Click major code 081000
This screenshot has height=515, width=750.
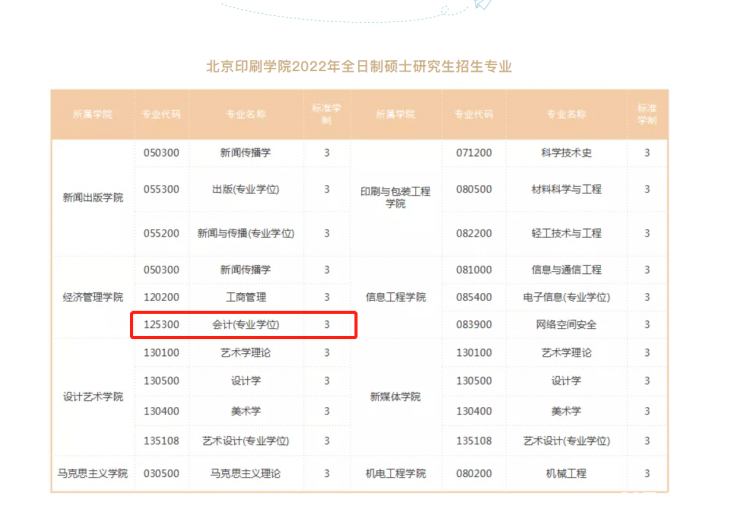pyautogui.click(x=474, y=270)
